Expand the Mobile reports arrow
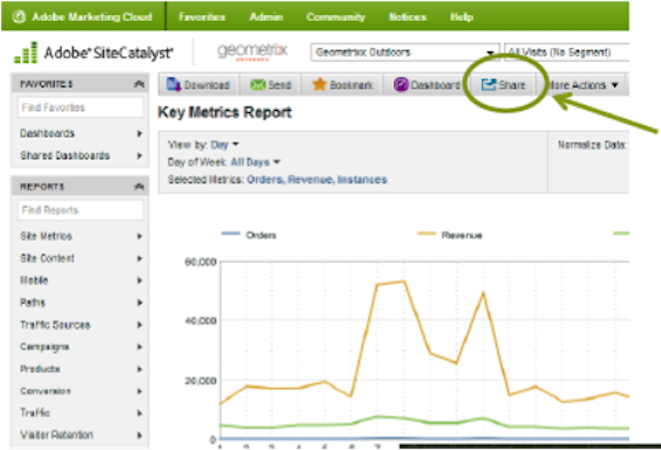661x450 pixels. [140, 280]
